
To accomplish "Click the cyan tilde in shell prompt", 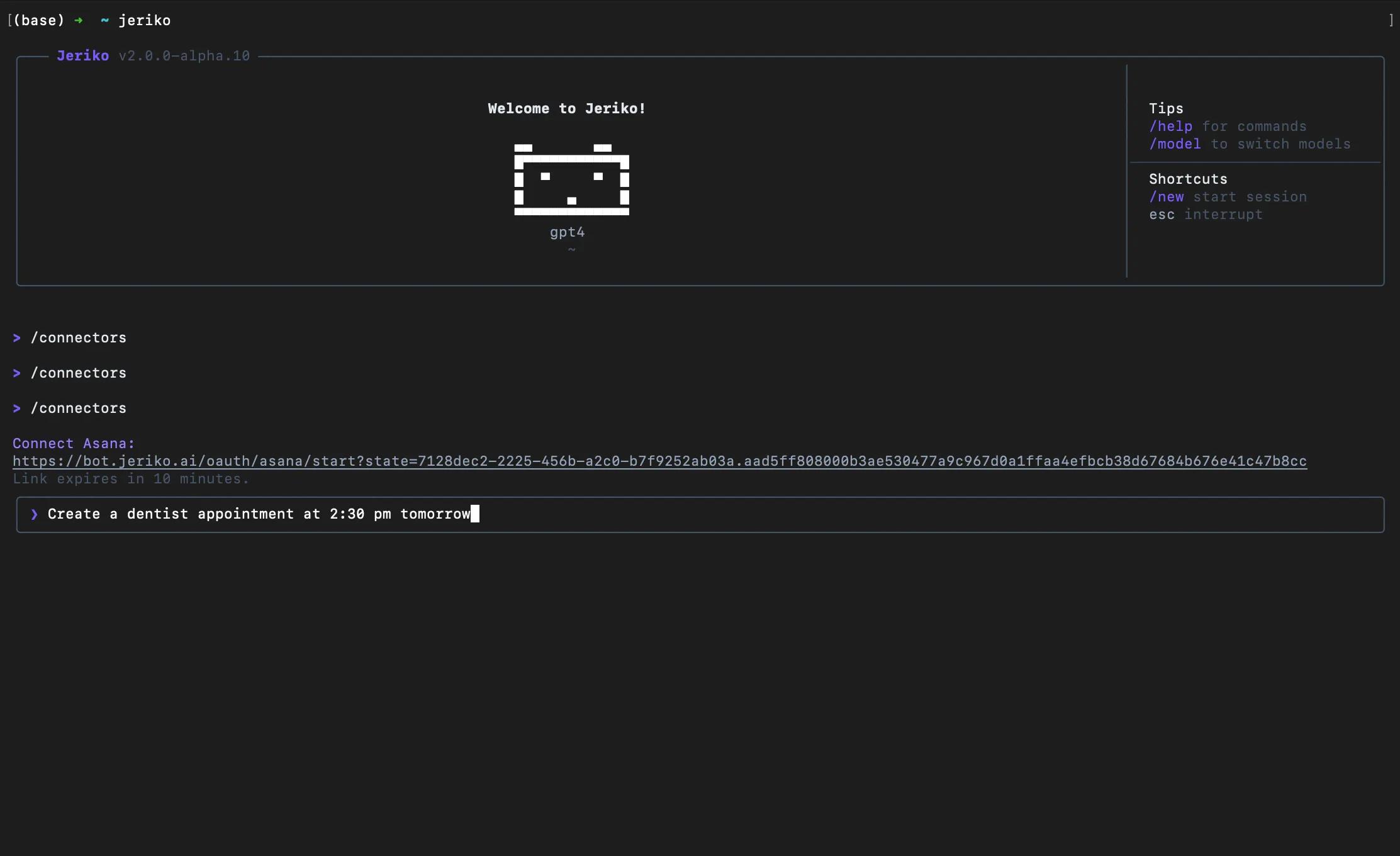I will 104,21.
